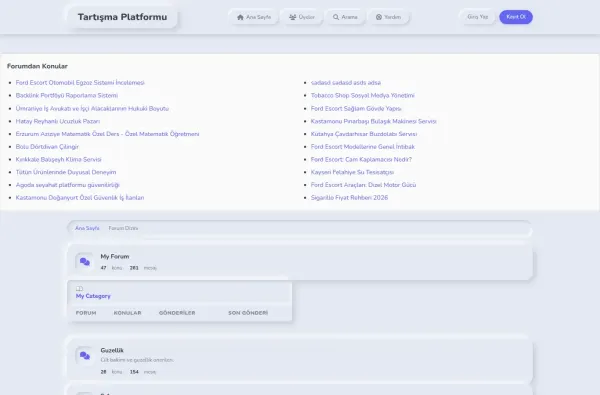The width and height of the screenshot is (600, 395).
Task: Click the chat bubbles icon of Guzellik forum
Action: [x=85, y=356]
